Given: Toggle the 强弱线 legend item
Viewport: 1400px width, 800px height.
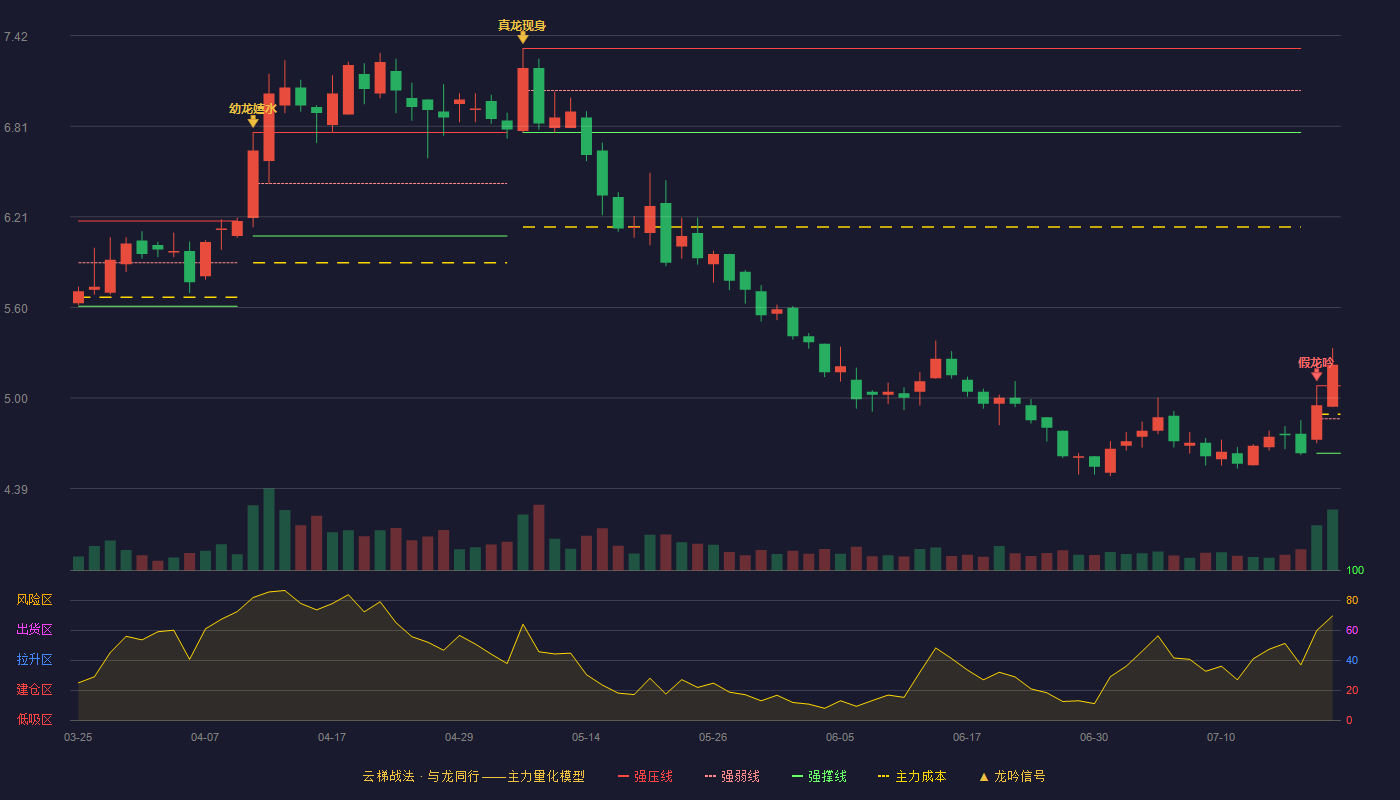Looking at the screenshot, I should point(732,776).
